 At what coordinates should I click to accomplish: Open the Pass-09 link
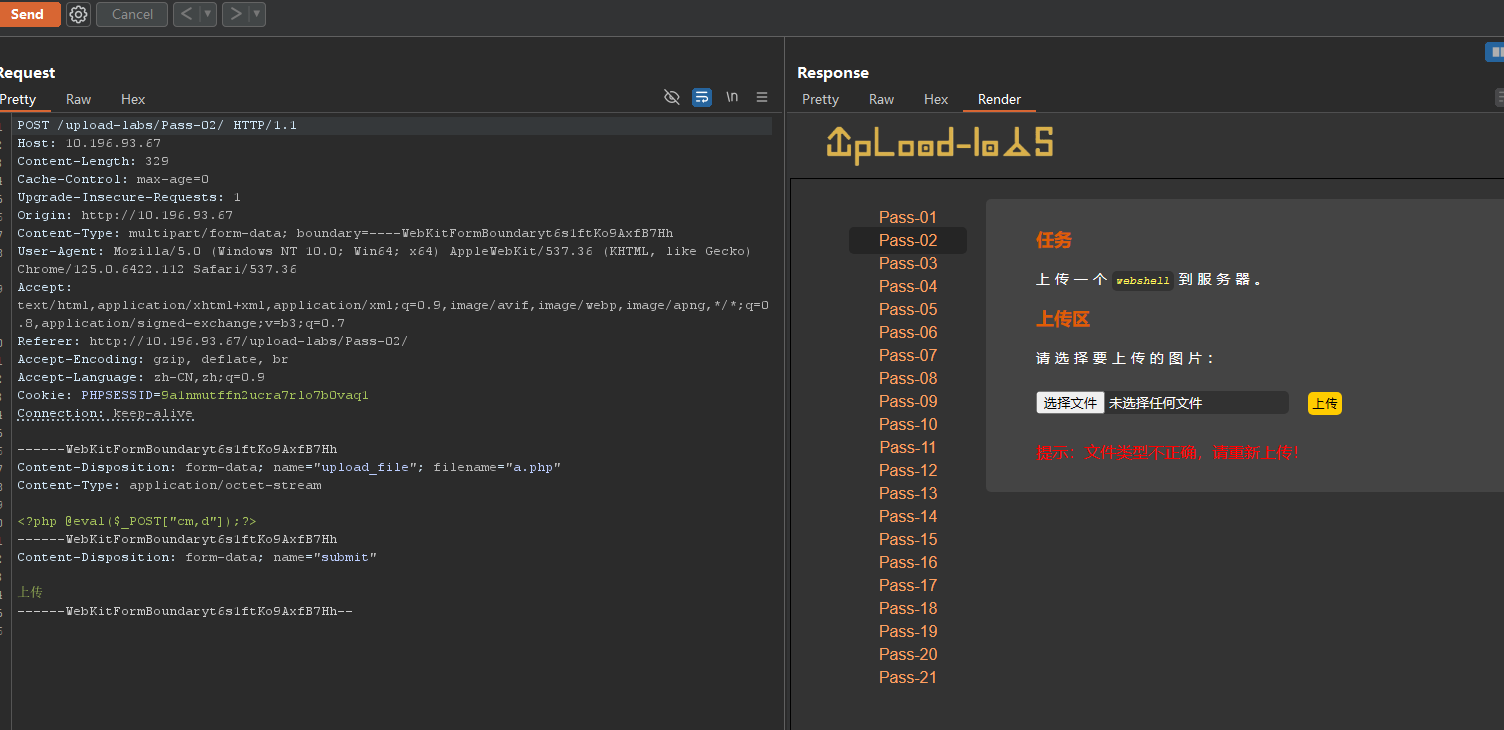[x=908, y=401]
